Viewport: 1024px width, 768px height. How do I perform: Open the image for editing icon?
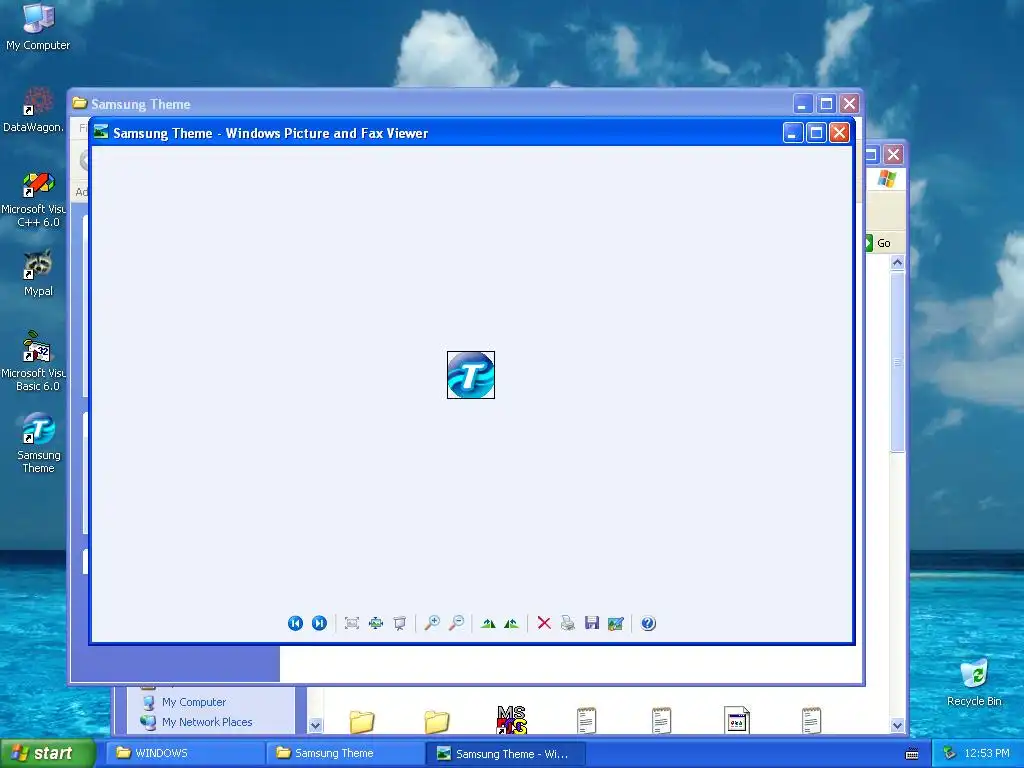tap(616, 623)
